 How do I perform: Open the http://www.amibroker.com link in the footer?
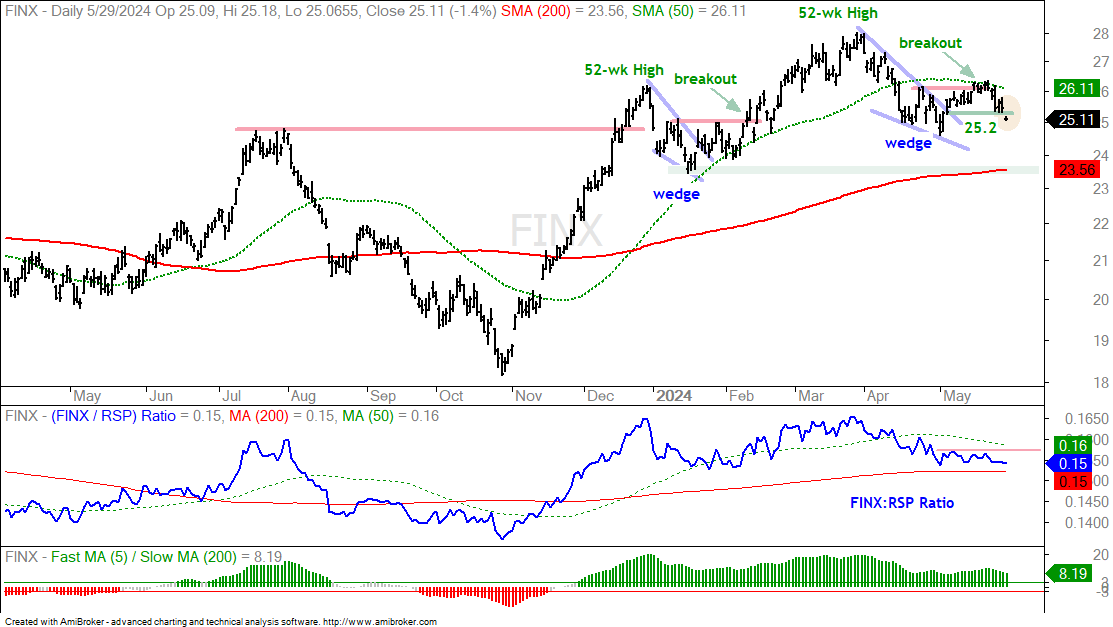pyautogui.click(x=380, y=621)
